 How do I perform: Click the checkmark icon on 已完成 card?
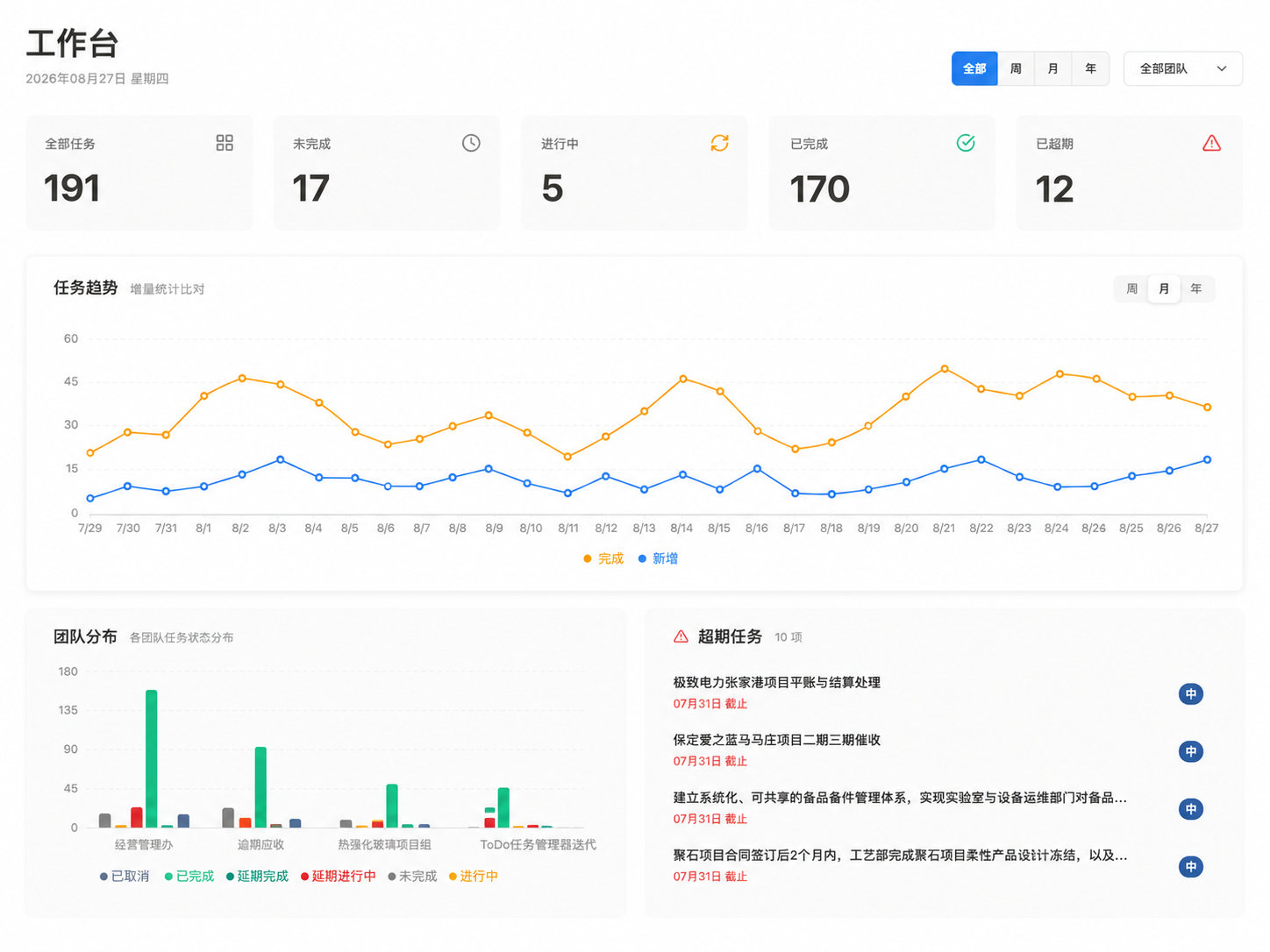tap(966, 143)
